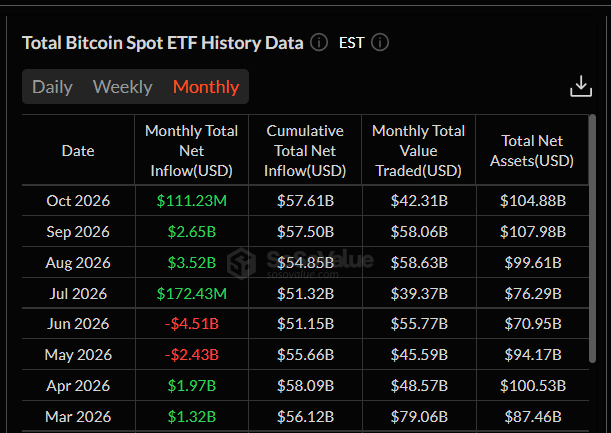
Task: Click the Cumulative Total Net Inflow header
Action: tap(305, 150)
